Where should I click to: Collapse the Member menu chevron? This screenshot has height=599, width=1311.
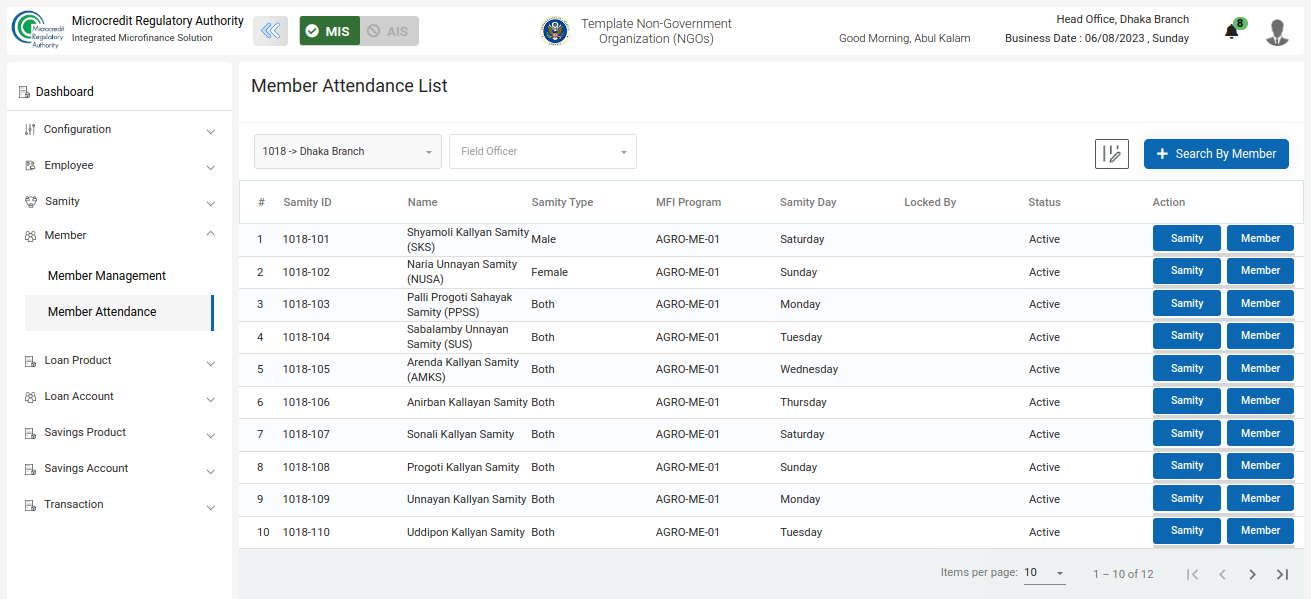211,234
